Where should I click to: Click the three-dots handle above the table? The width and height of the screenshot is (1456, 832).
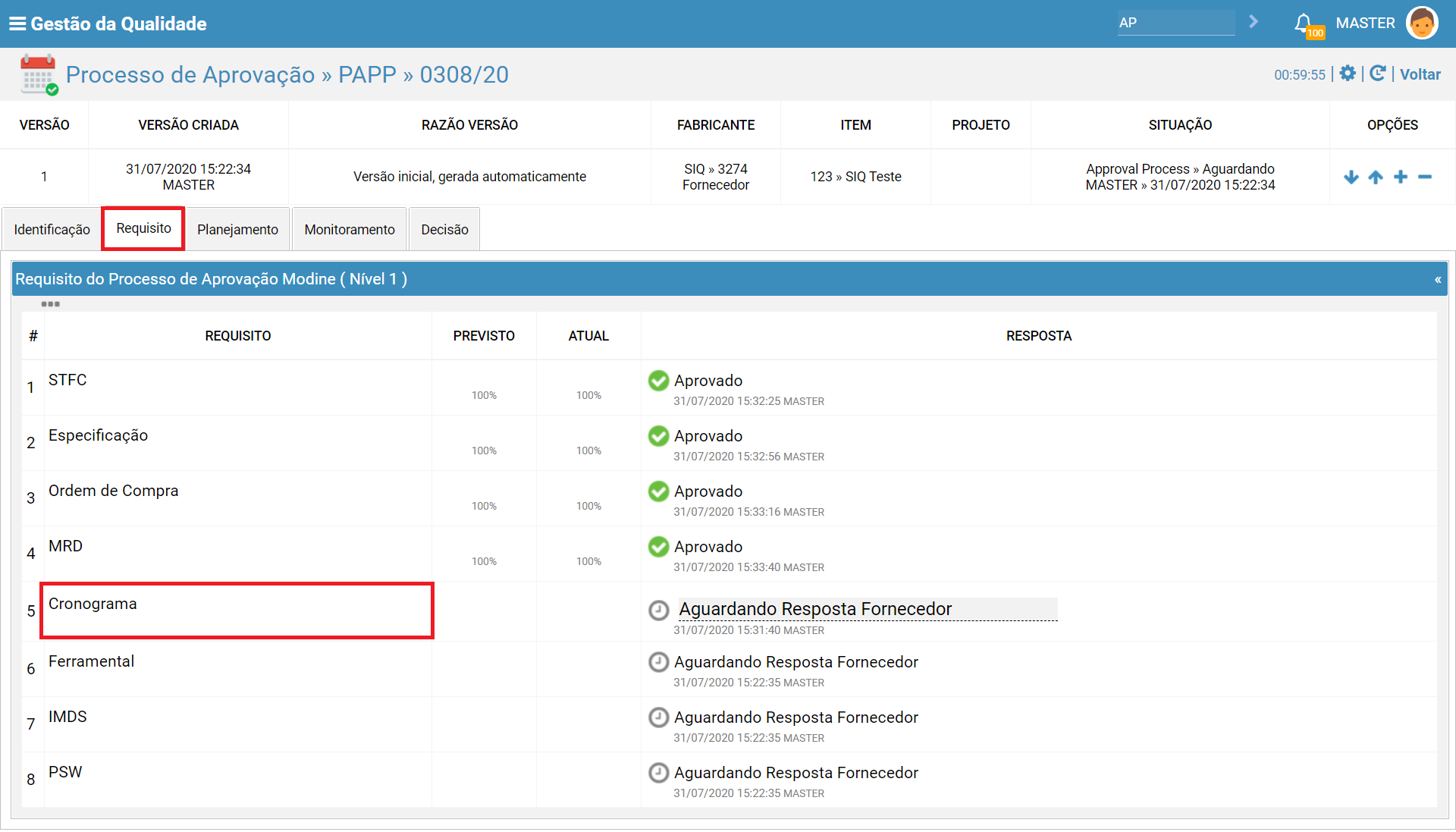click(51, 304)
